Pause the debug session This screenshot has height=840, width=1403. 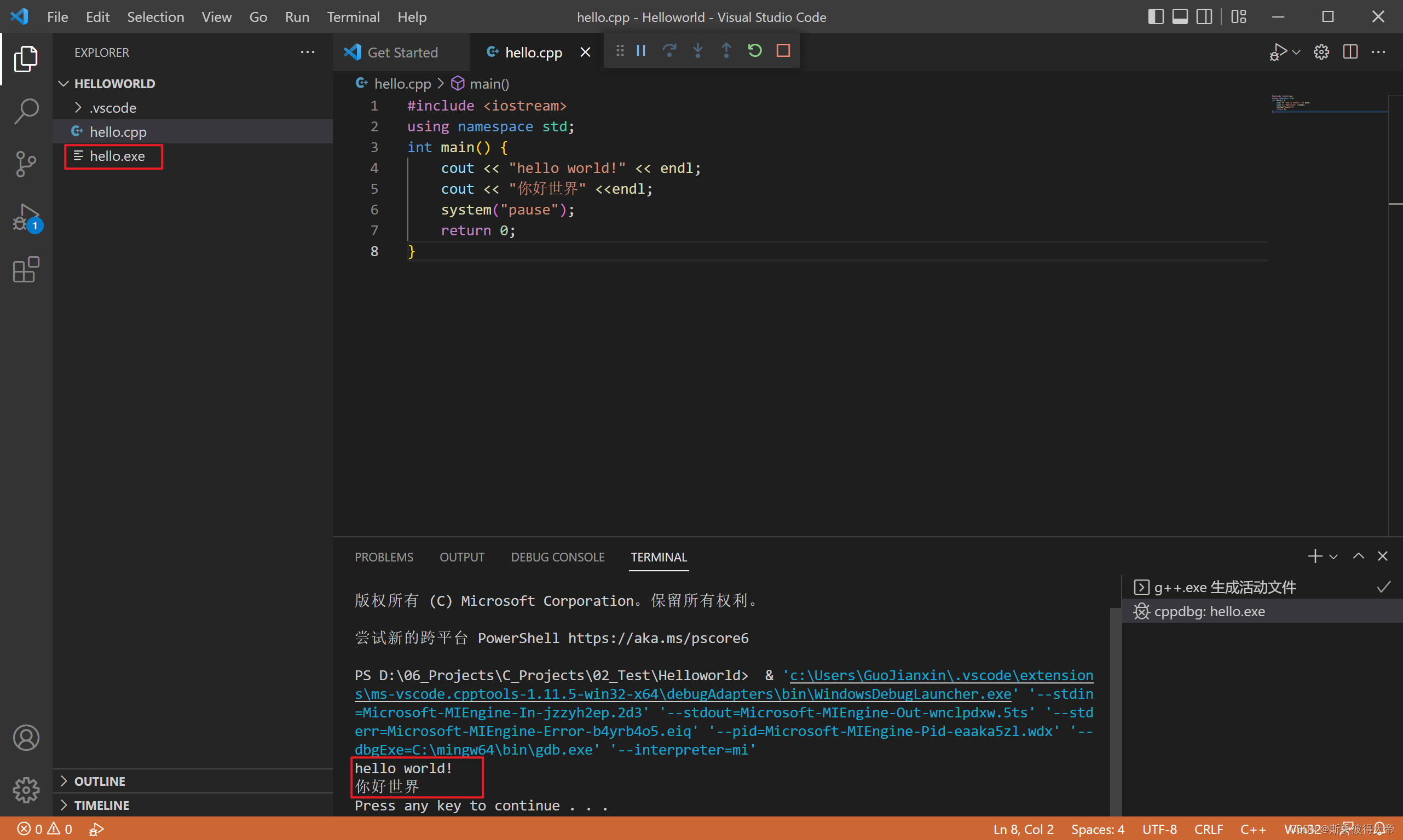coord(641,51)
